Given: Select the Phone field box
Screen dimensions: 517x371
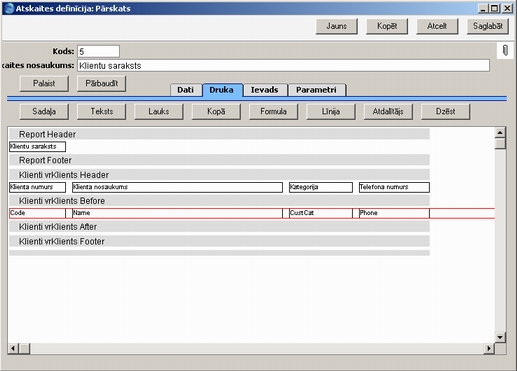Looking at the screenshot, I should 394,213.
